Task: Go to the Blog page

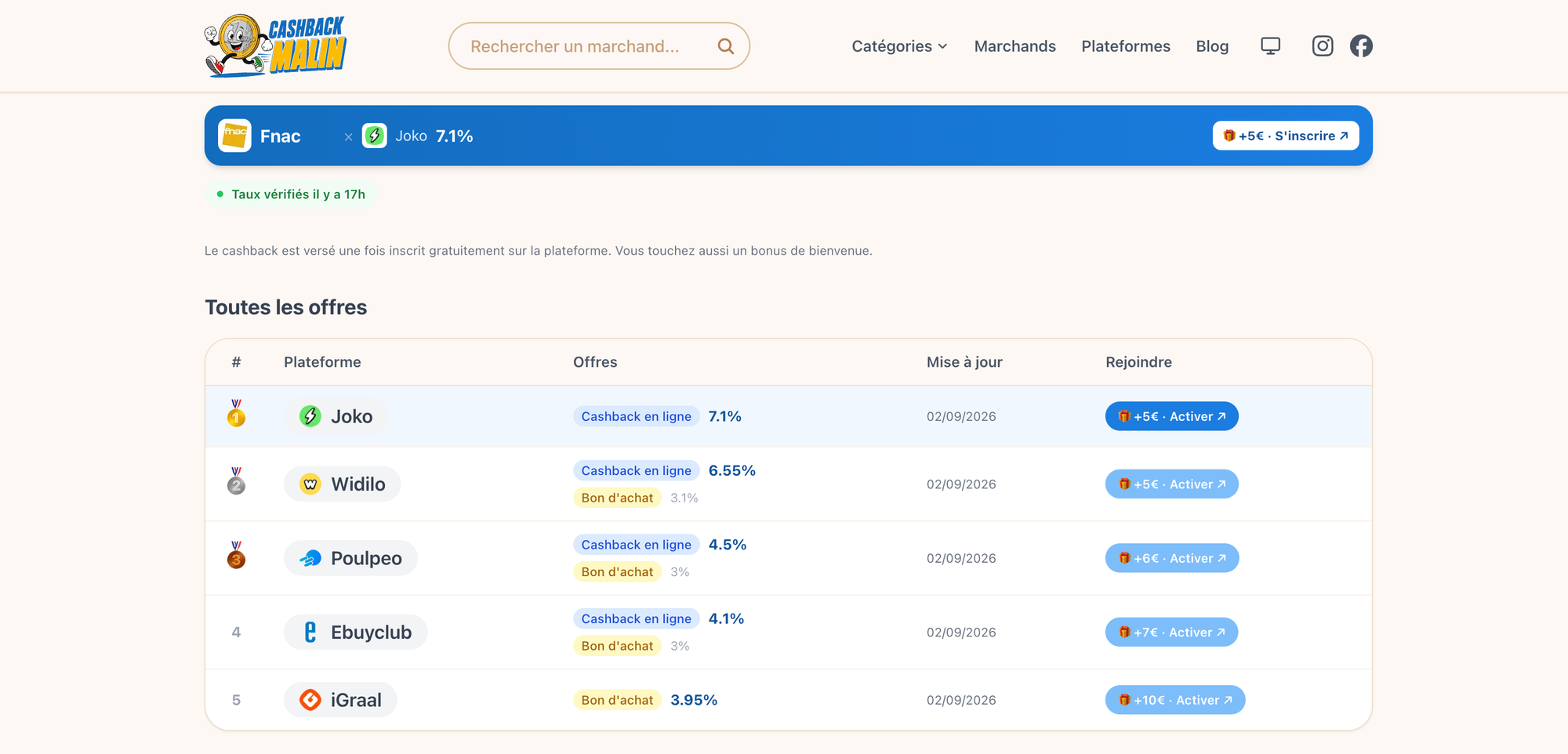Action: tap(1212, 46)
